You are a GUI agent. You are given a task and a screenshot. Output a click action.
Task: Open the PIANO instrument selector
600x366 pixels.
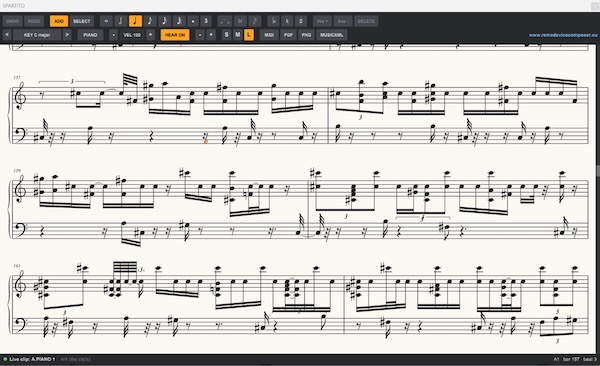(90, 35)
